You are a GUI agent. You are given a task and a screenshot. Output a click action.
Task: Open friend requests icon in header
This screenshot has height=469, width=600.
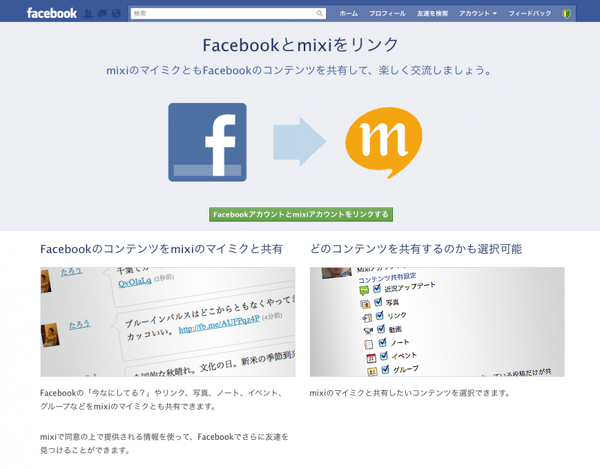click(88, 14)
